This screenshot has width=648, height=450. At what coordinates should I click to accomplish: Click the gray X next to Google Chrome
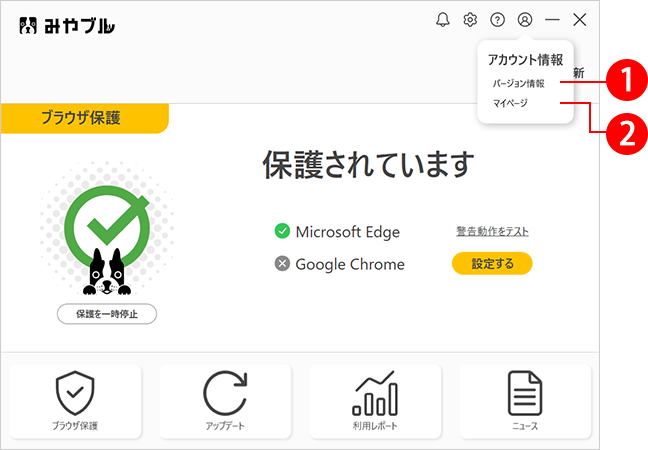[x=282, y=263]
